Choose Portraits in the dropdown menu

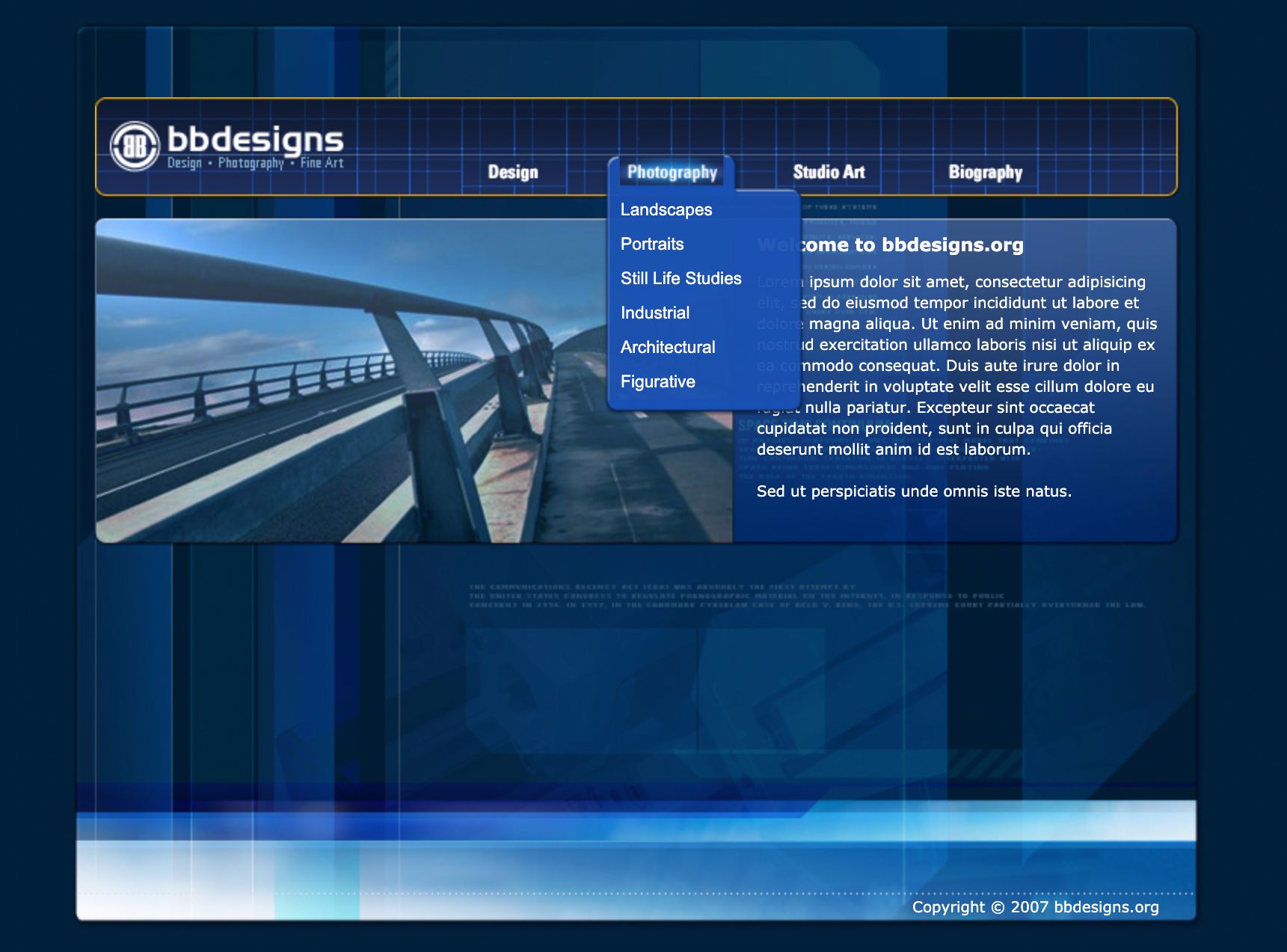coord(652,244)
